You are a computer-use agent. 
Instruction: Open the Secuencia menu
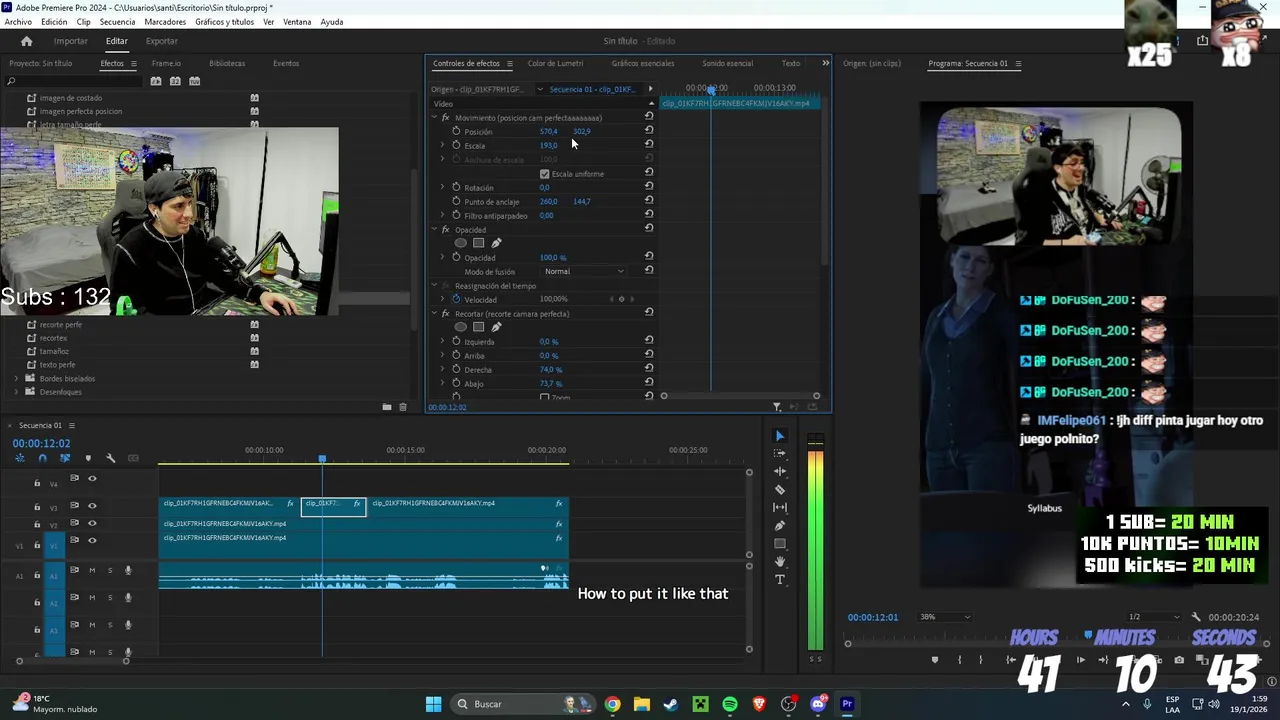click(117, 22)
